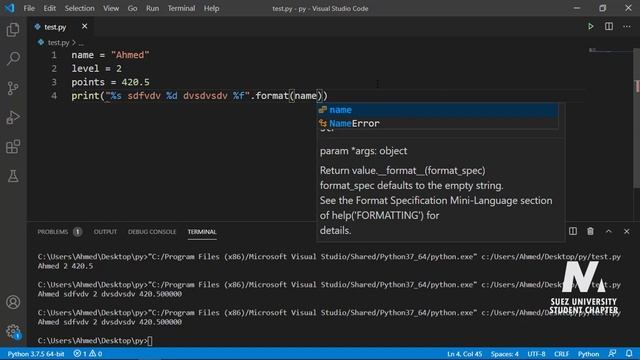Click the "Ahmed" string on line 1

(x=130, y=55)
